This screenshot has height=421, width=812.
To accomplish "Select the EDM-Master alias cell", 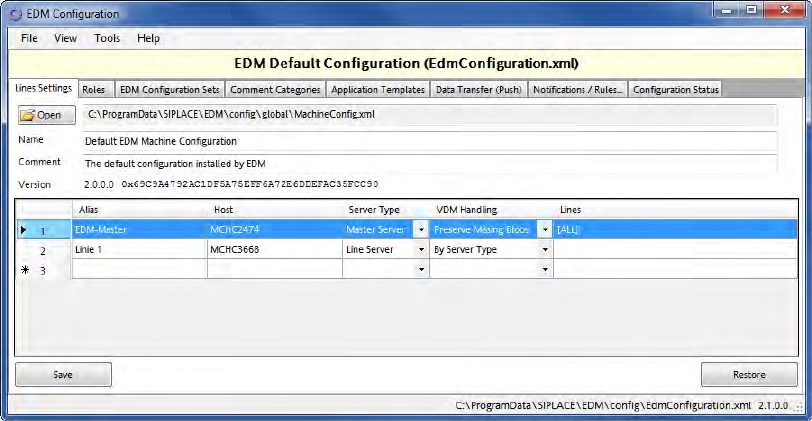I will click(139, 229).
